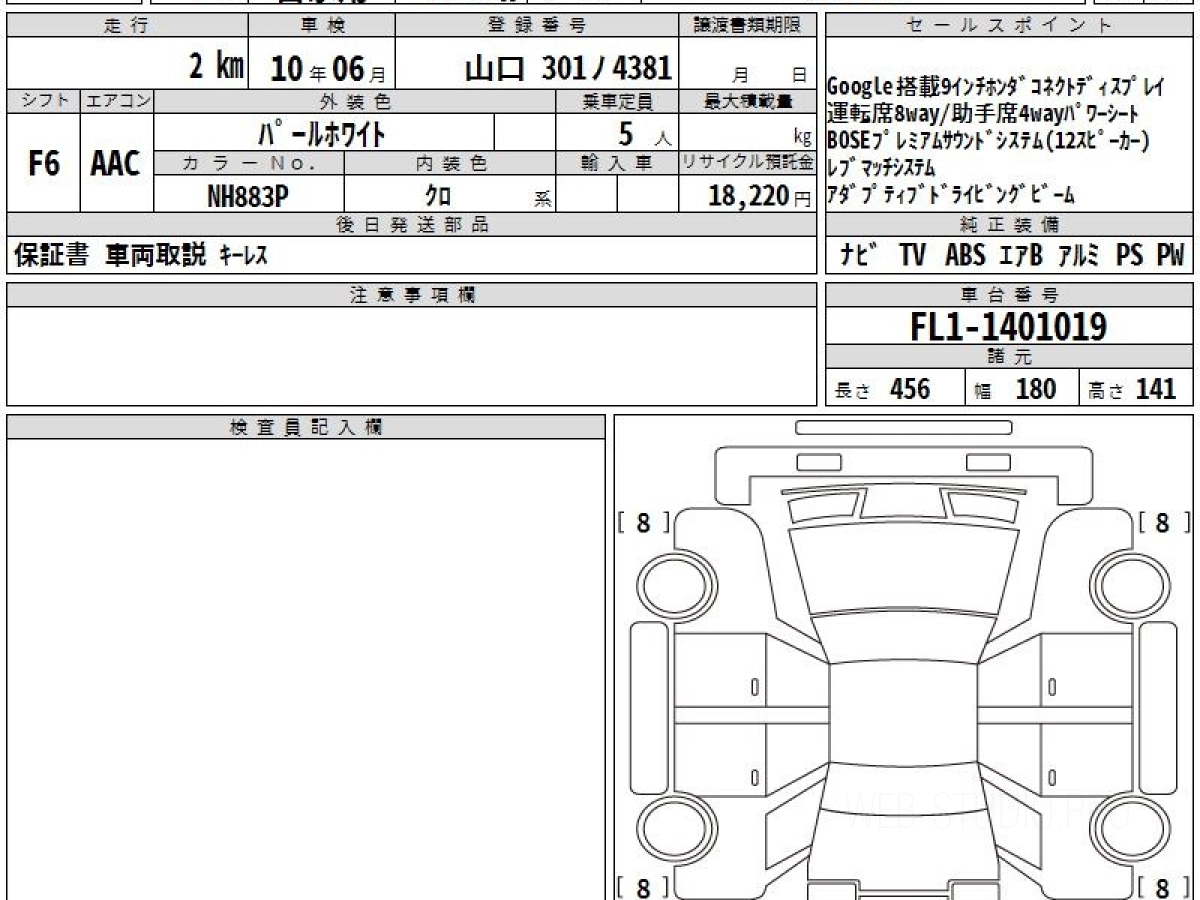Click the 注意事項欄 header
Screen dimensions: 1200x900
click(412, 295)
